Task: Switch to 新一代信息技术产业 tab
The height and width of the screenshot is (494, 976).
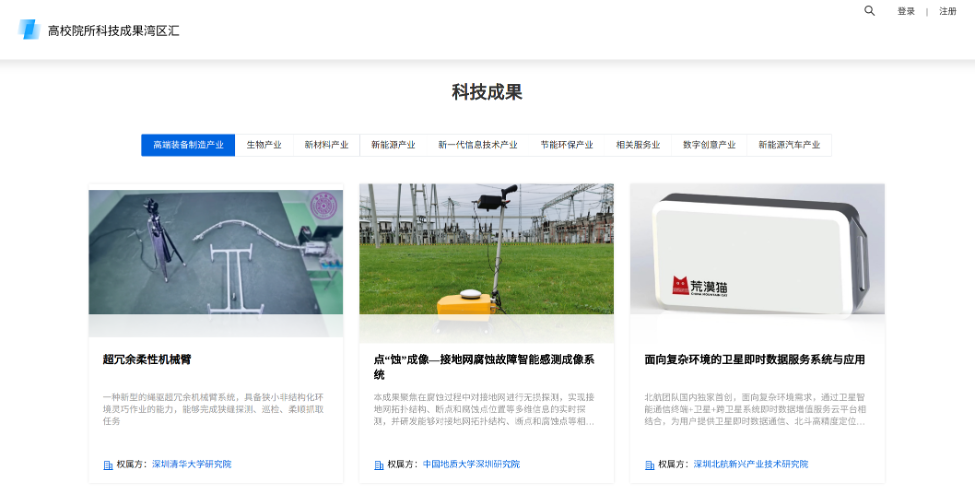Action: pos(477,145)
